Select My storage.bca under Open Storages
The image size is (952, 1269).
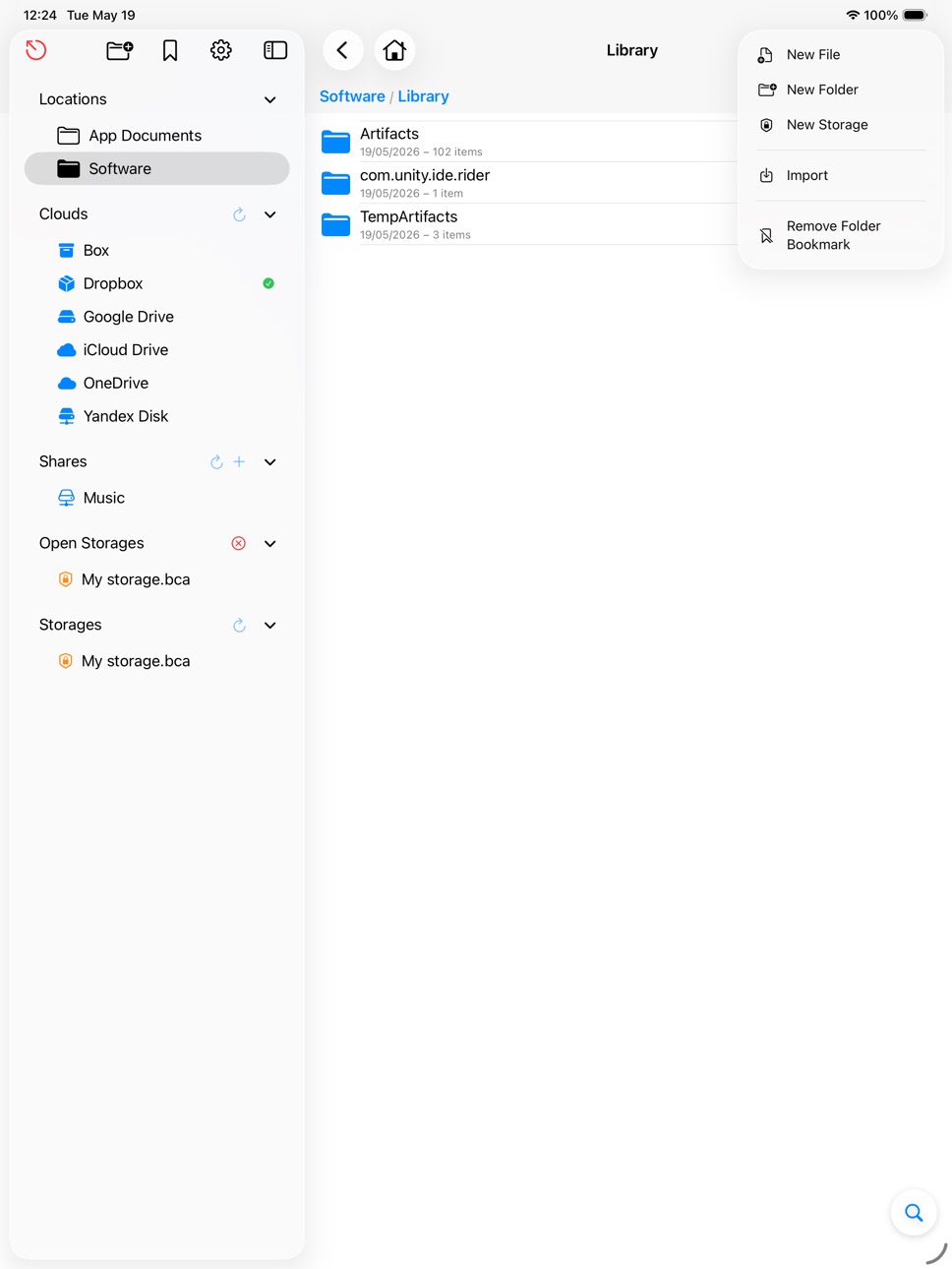(x=156, y=579)
